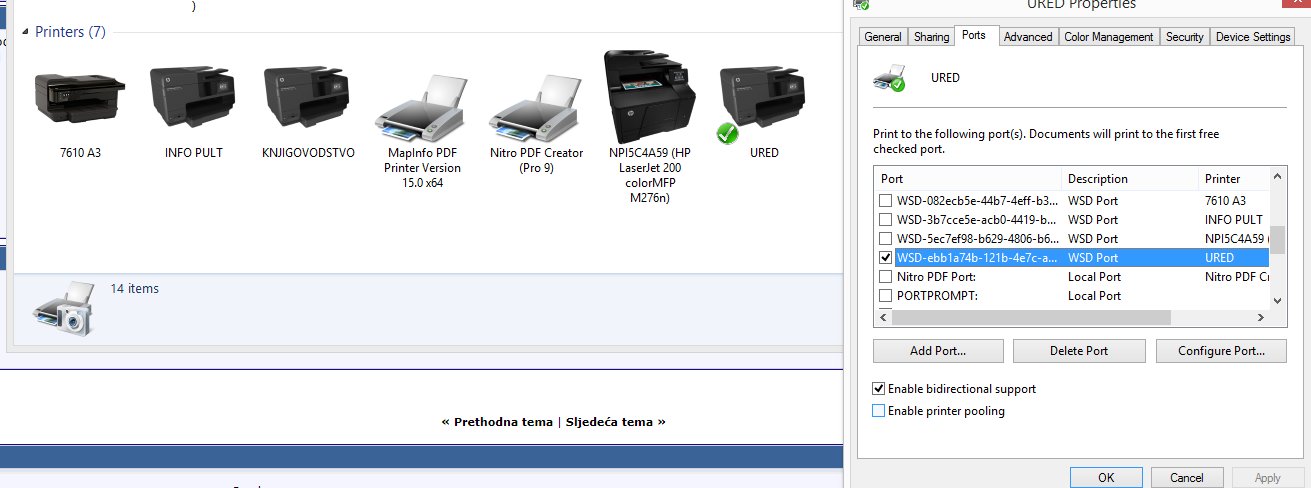Image resolution: width=1311 pixels, height=488 pixels.
Task: Click the Local Port description of PORTPROMPT
Action: pos(1094,296)
